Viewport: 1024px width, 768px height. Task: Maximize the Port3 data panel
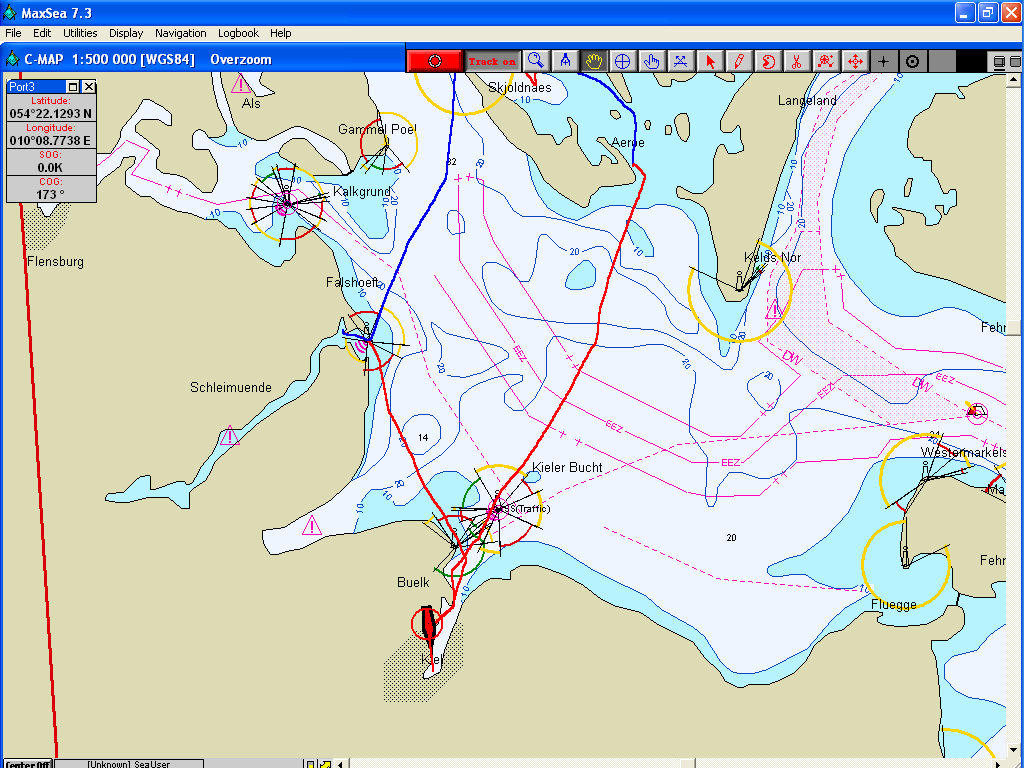tap(73, 87)
